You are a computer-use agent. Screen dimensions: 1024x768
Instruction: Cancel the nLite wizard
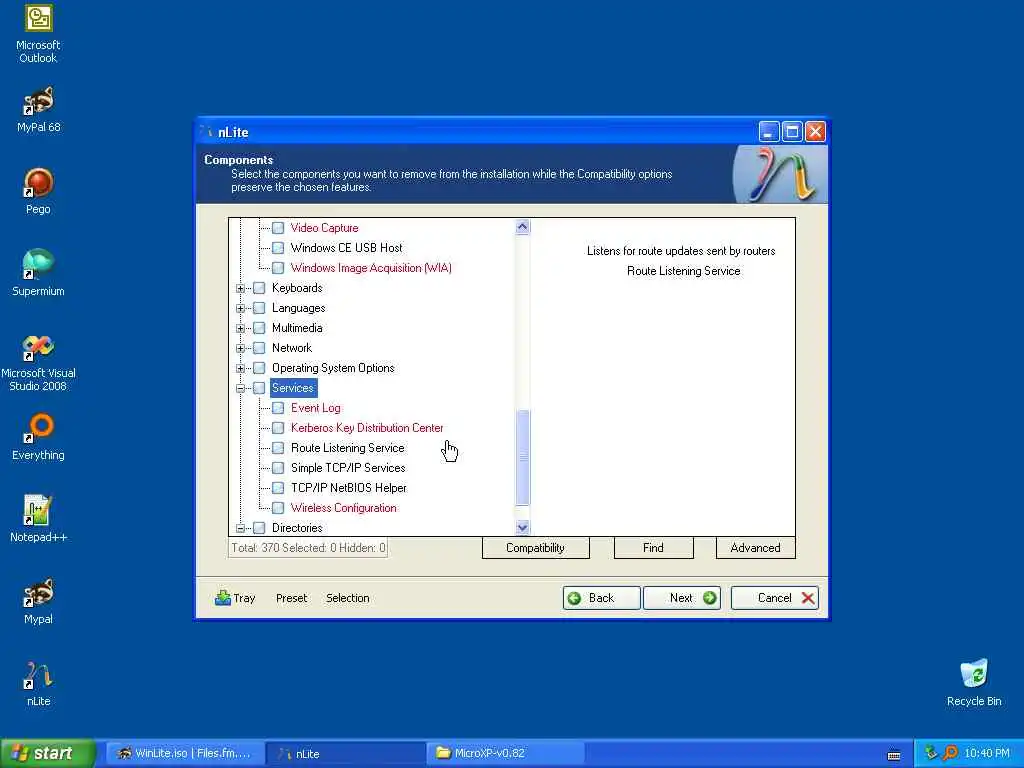[775, 598]
